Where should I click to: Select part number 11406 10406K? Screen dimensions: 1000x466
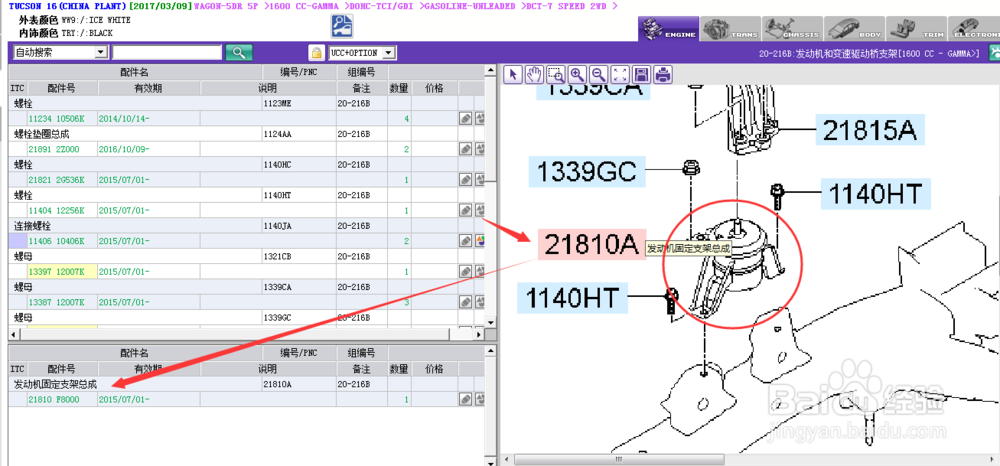click(x=56, y=241)
